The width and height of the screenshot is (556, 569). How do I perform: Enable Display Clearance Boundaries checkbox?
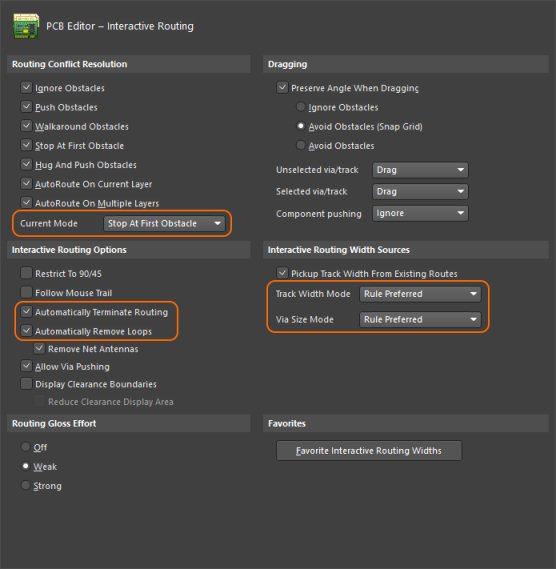(26, 384)
